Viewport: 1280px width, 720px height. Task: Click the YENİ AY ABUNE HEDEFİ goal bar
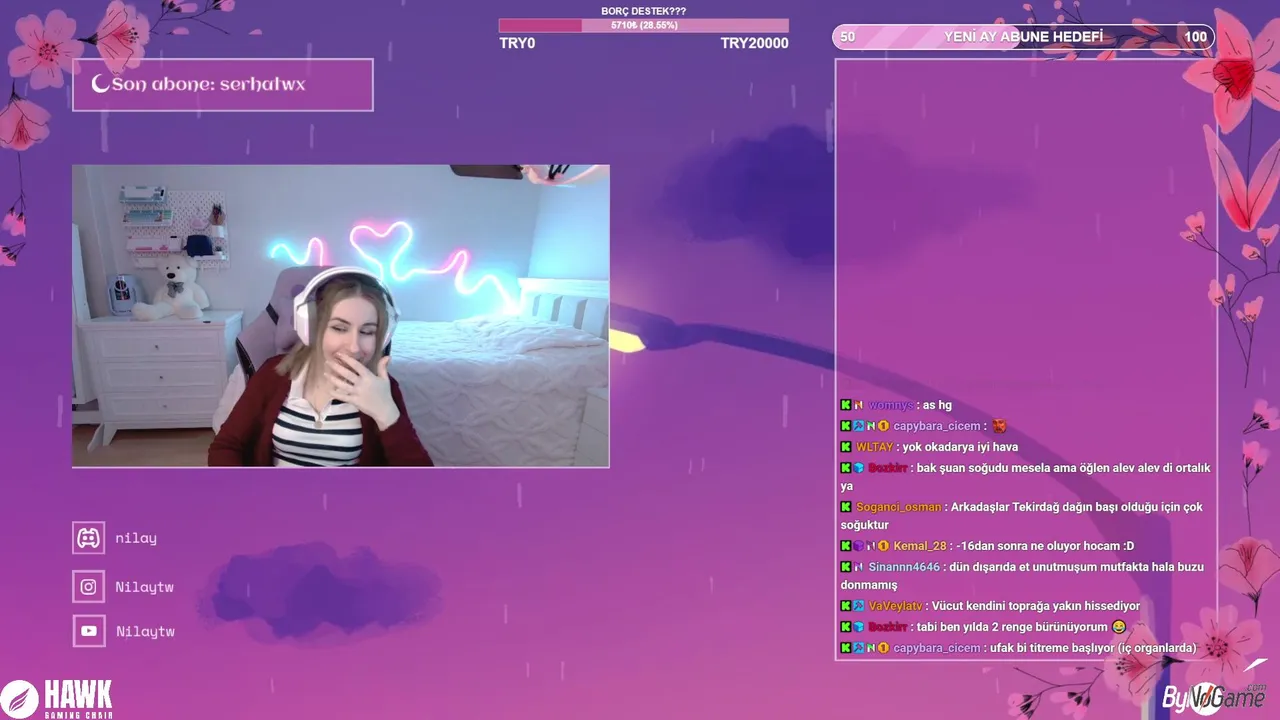(1024, 37)
